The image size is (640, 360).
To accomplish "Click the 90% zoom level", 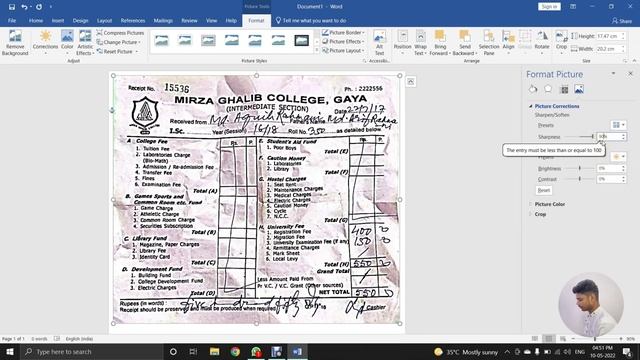I will tap(631, 339).
